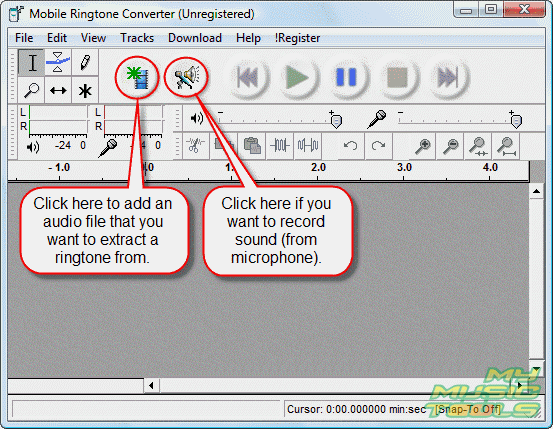Viewport: 553px width, 429px height.
Task: Select the Multi-tool asterisk
Action: pos(85,90)
